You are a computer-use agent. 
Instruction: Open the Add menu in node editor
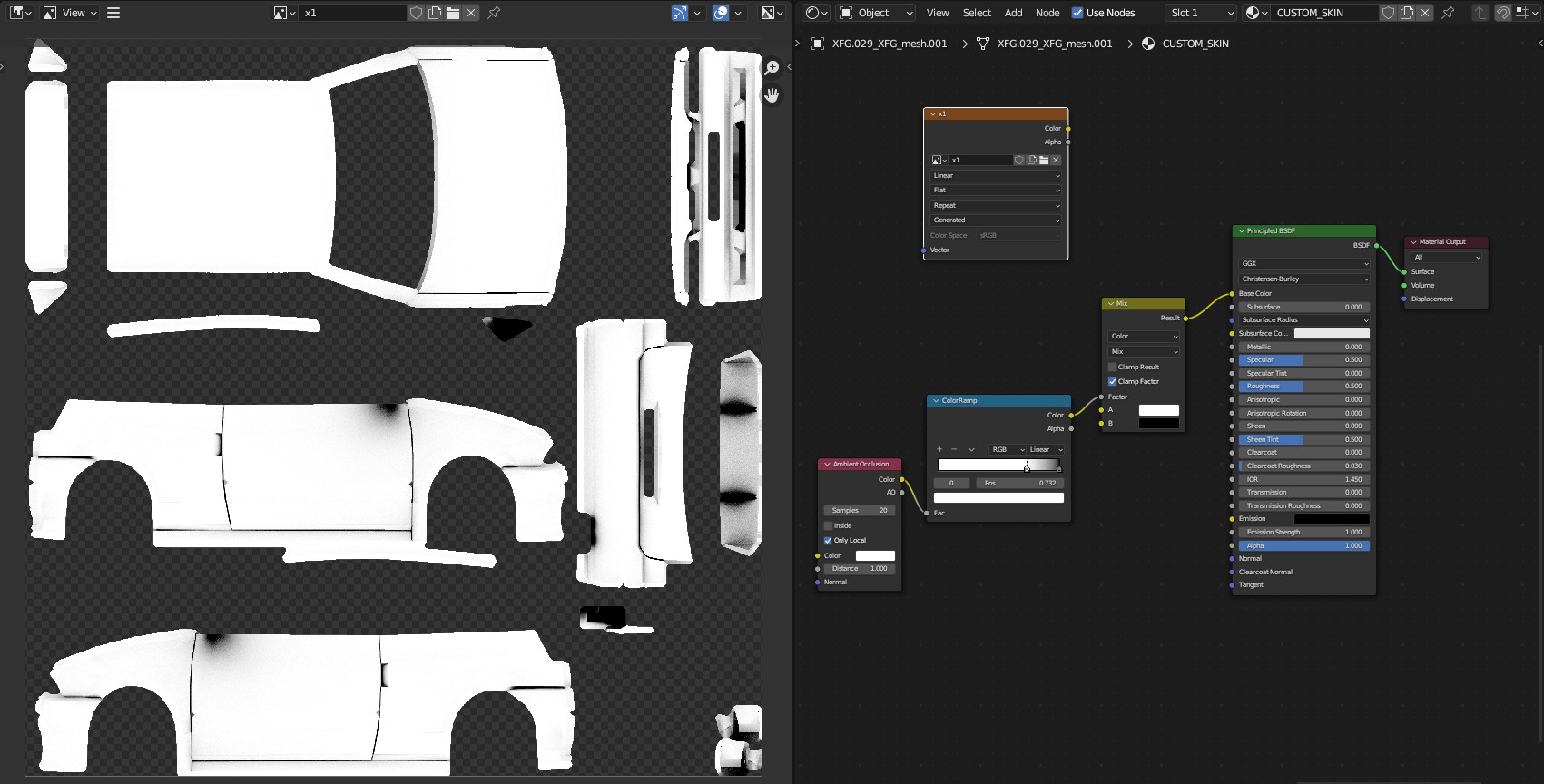point(1013,13)
